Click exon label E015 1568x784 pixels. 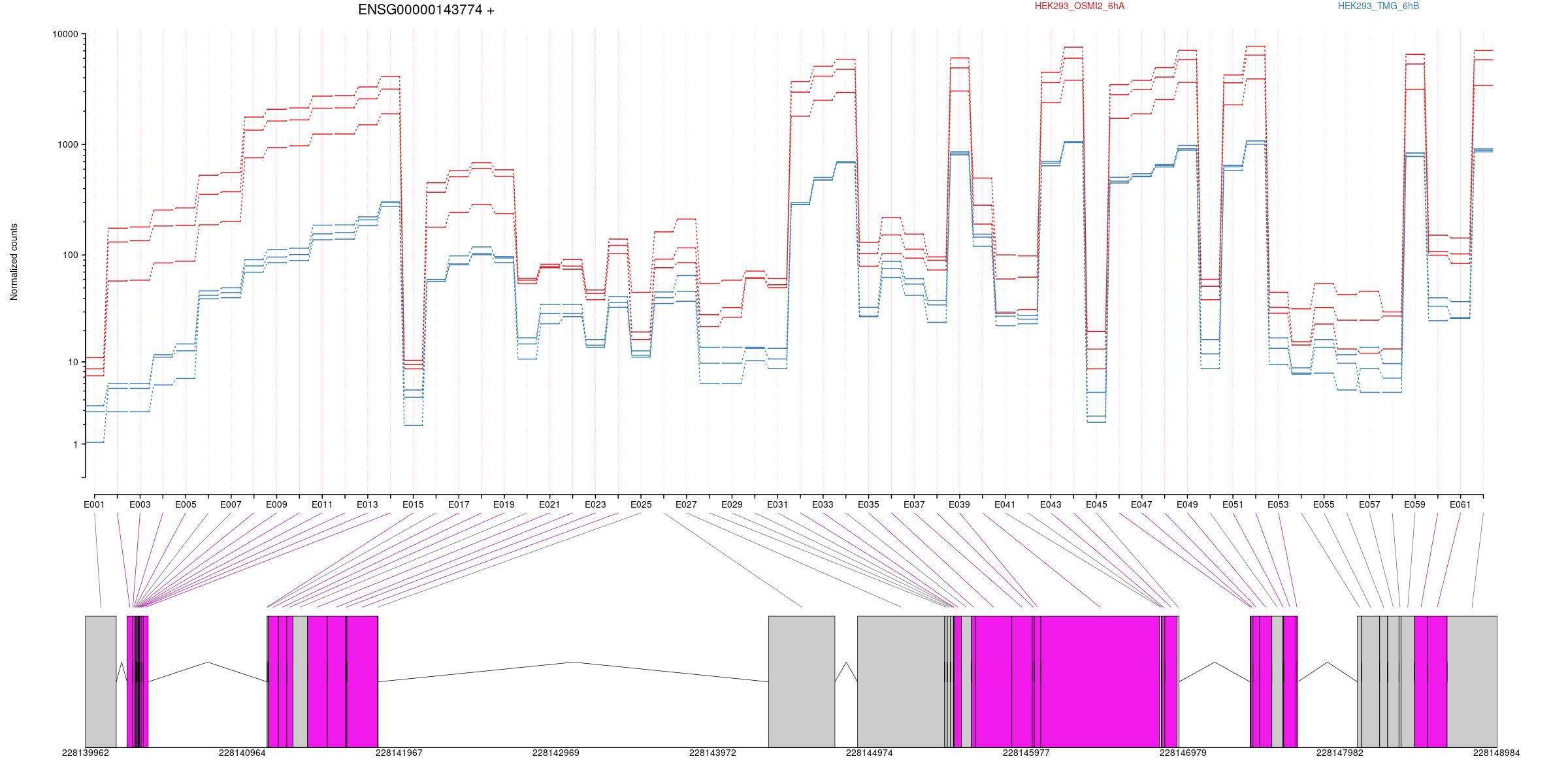click(x=413, y=504)
